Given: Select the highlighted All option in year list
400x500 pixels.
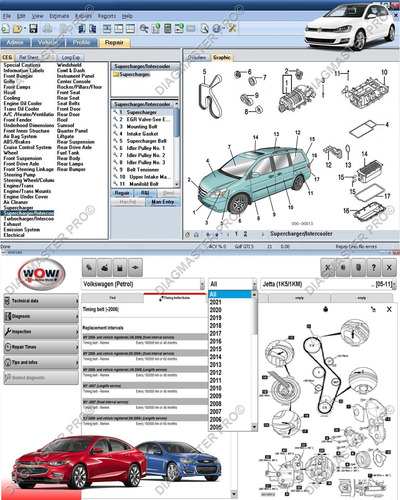Looking at the screenshot, I should click(x=230, y=294).
